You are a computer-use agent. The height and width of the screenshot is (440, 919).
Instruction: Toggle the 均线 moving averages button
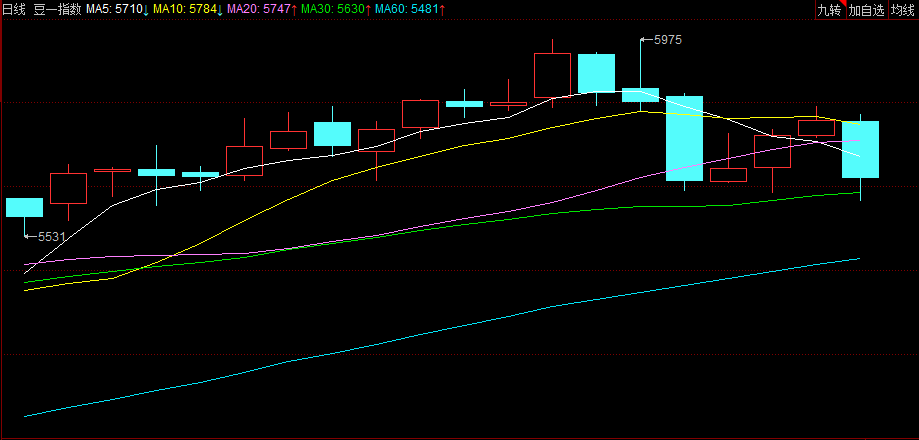tap(903, 10)
